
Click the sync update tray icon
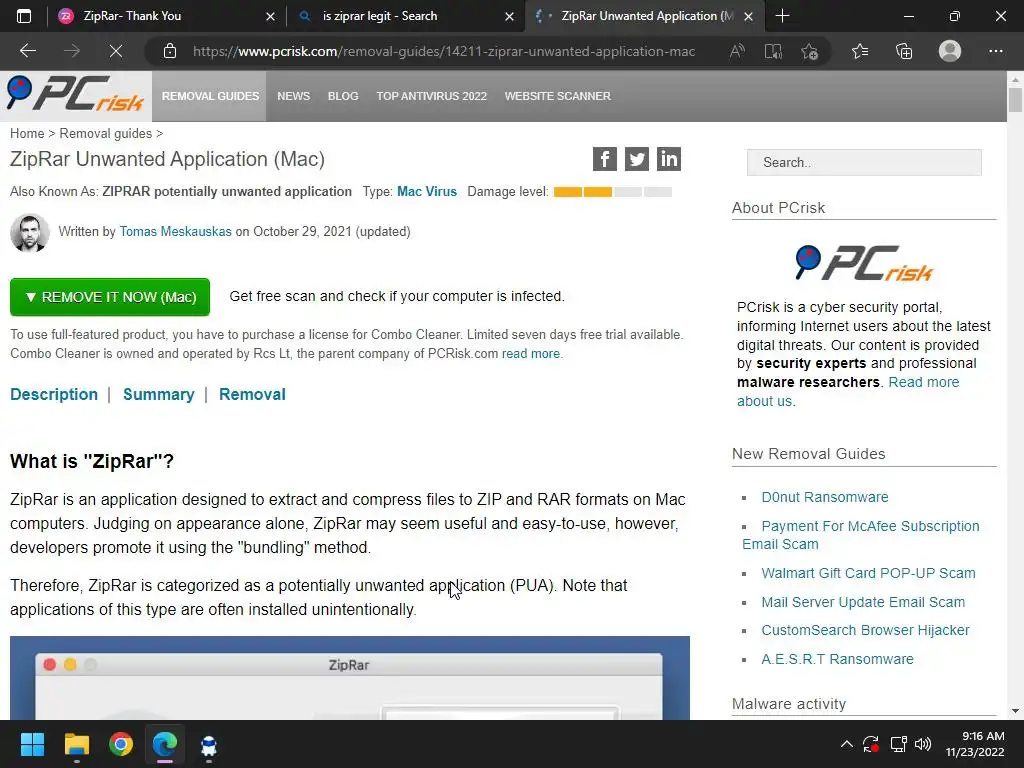(x=871, y=744)
